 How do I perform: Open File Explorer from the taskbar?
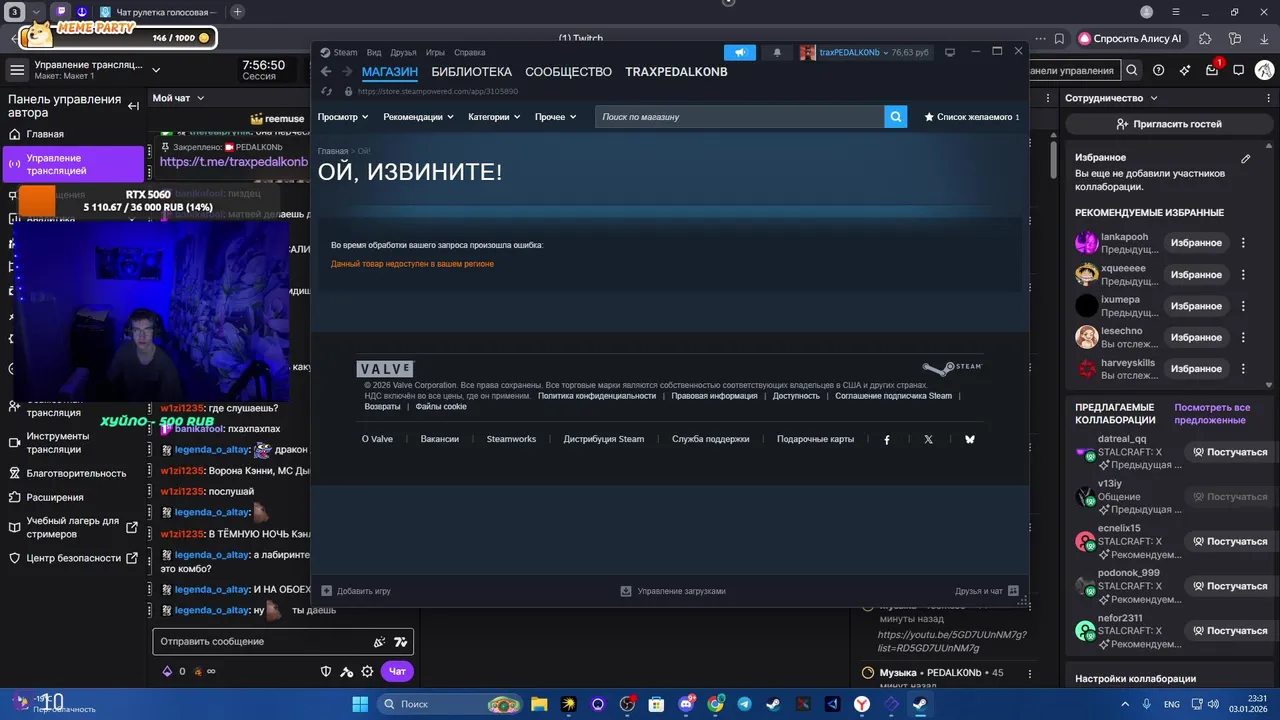(539, 704)
